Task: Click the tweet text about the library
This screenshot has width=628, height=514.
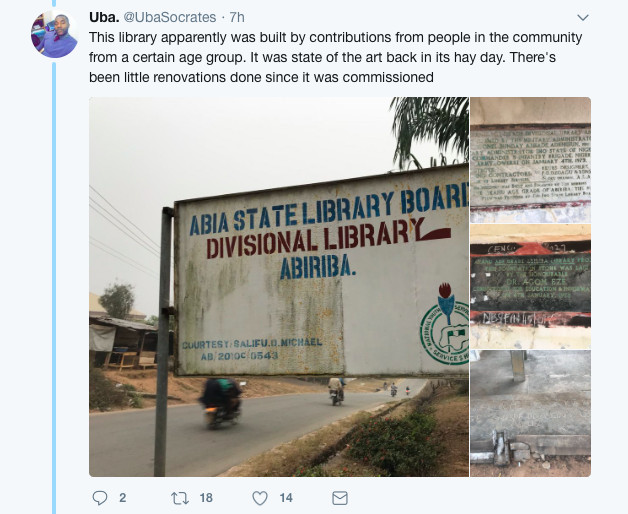Action: [x=336, y=57]
